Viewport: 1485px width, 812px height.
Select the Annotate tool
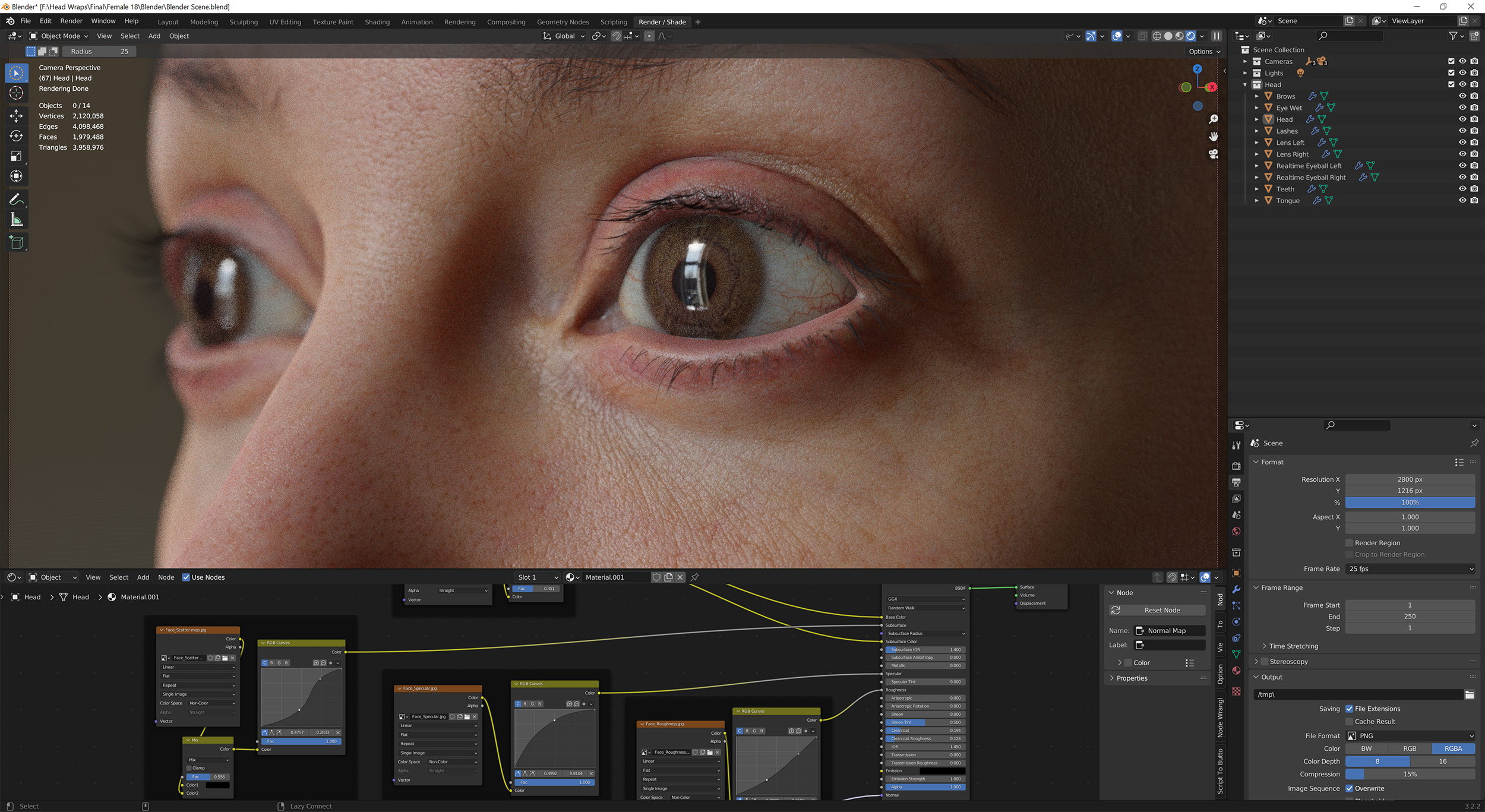pyautogui.click(x=16, y=199)
